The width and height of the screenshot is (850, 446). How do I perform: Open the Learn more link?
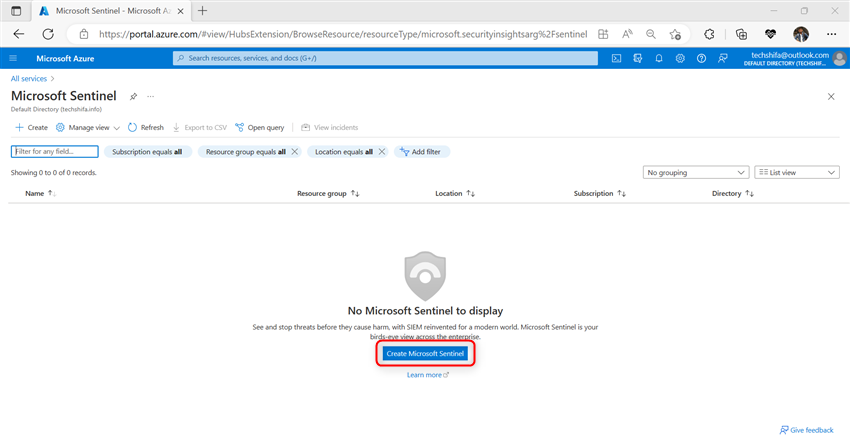(x=428, y=375)
